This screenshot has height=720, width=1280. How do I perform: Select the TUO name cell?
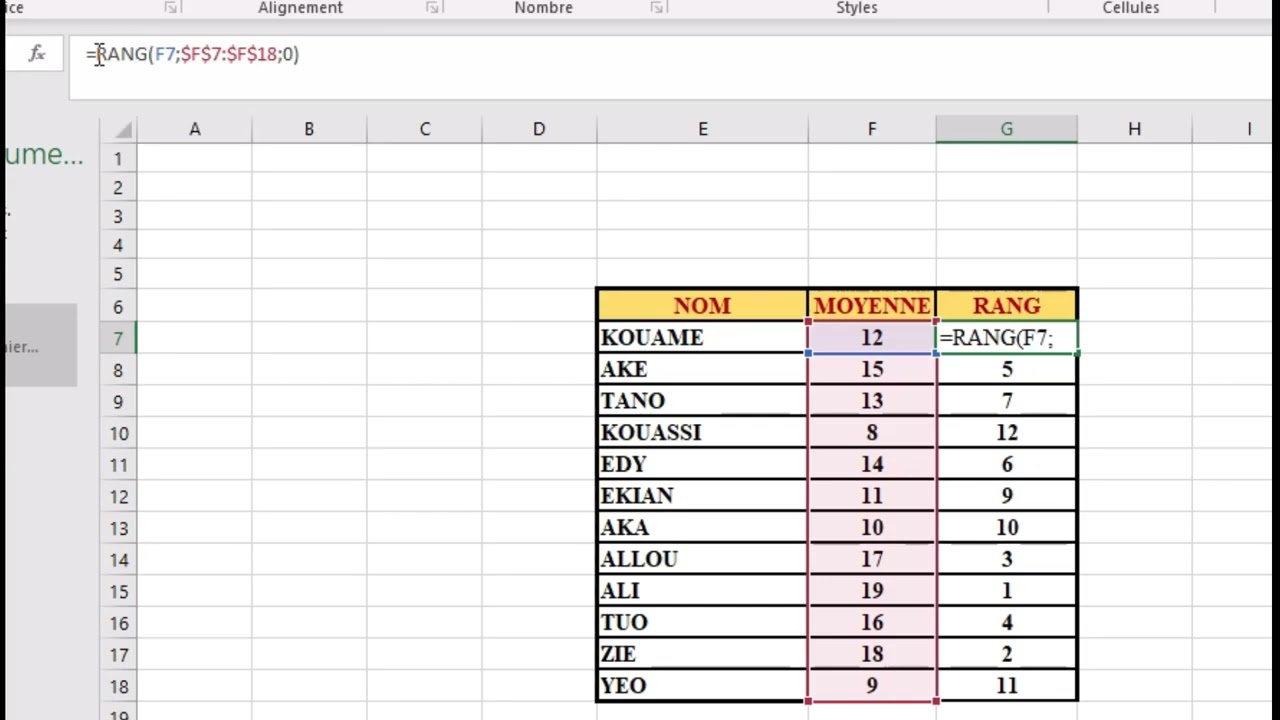(x=702, y=623)
